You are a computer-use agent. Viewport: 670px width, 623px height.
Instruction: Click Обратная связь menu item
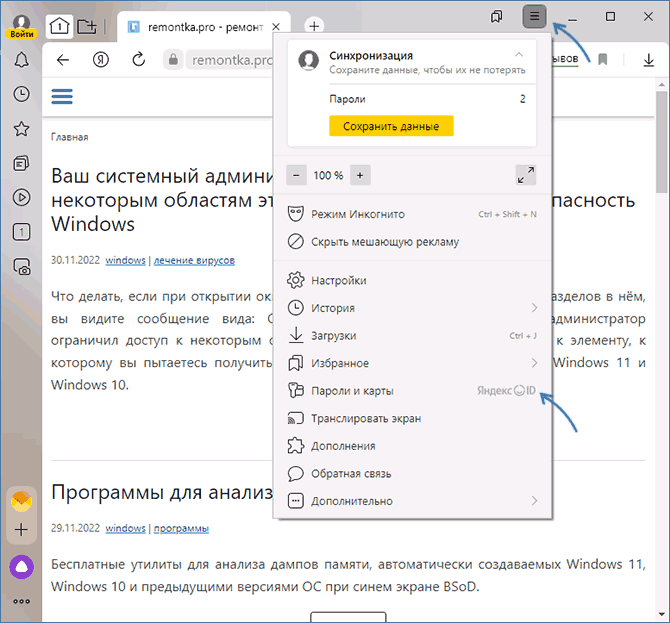click(412, 473)
